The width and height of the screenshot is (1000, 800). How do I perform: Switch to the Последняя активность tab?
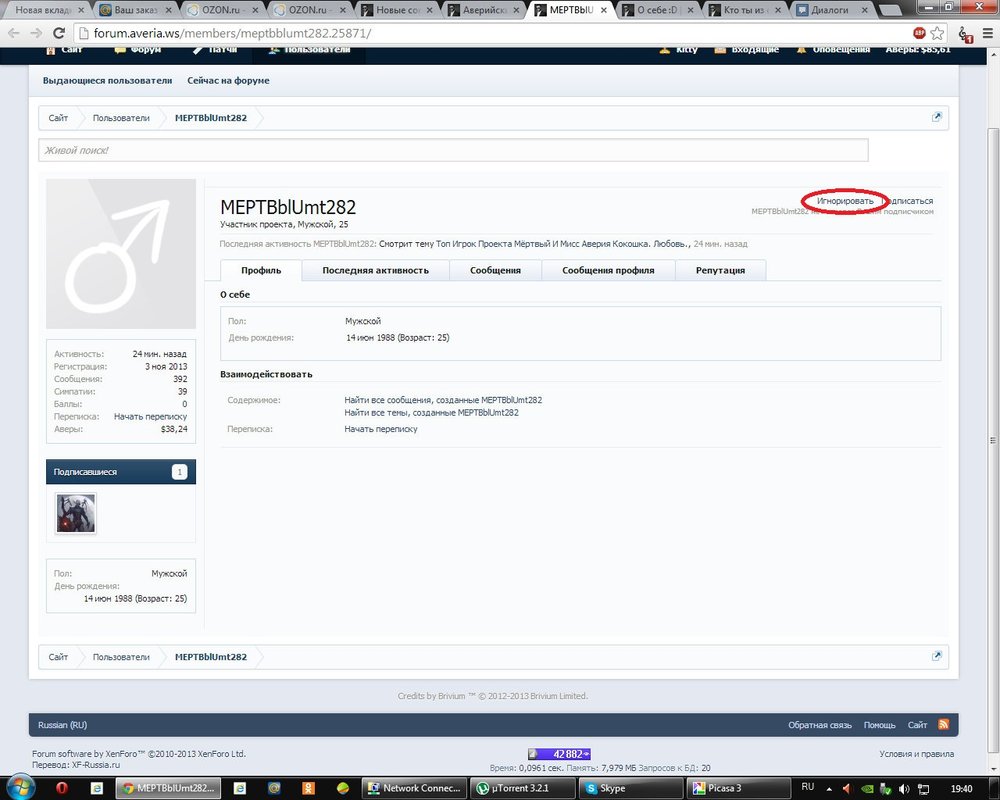(x=375, y=270)
